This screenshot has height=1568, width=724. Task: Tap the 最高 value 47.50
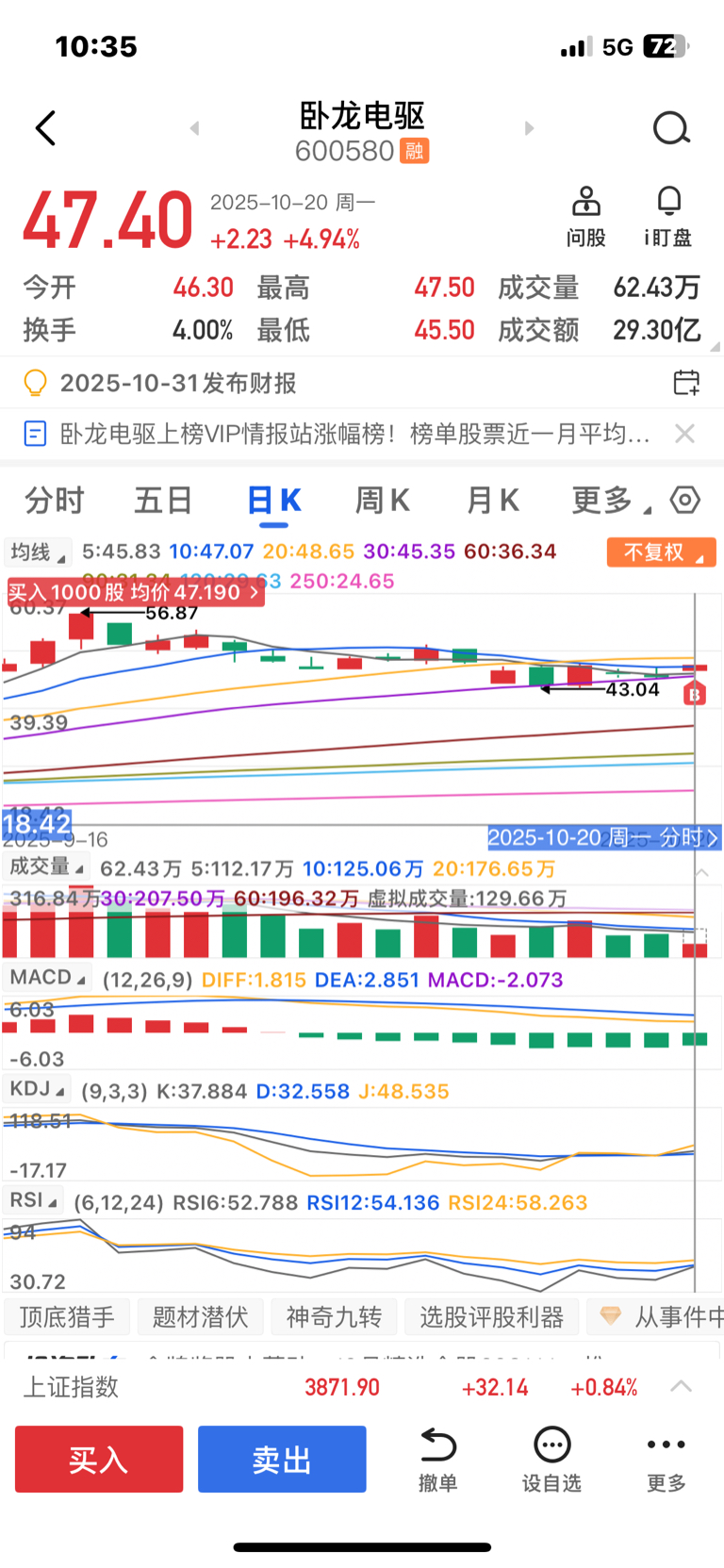tap(444, 288)
